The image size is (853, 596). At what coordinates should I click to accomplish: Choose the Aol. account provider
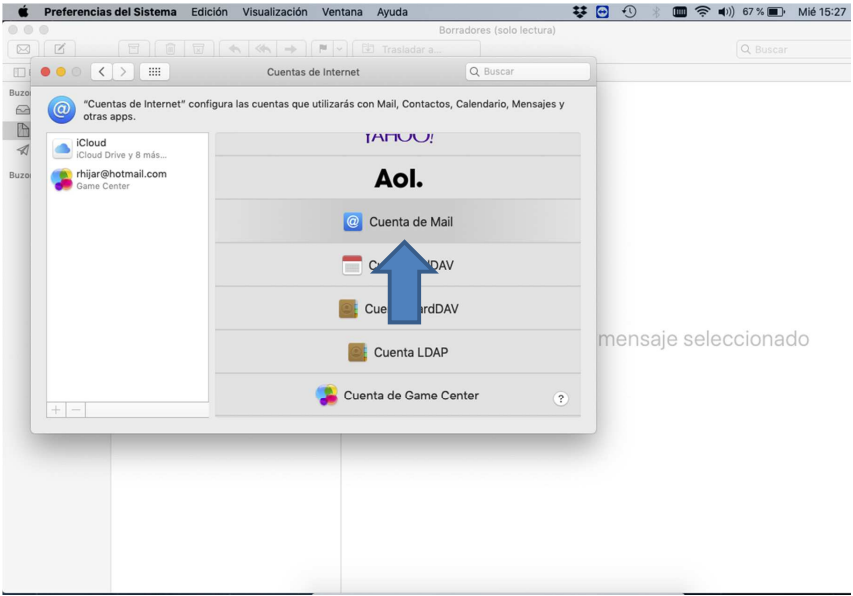(397, 178)
